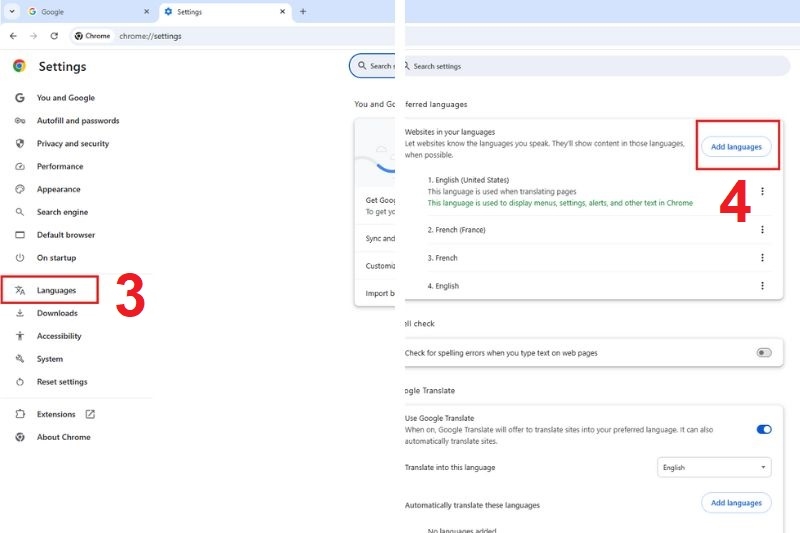Open the tab search dropdown arrow
The height and width of the screenshot is (533, 800).
12,11
